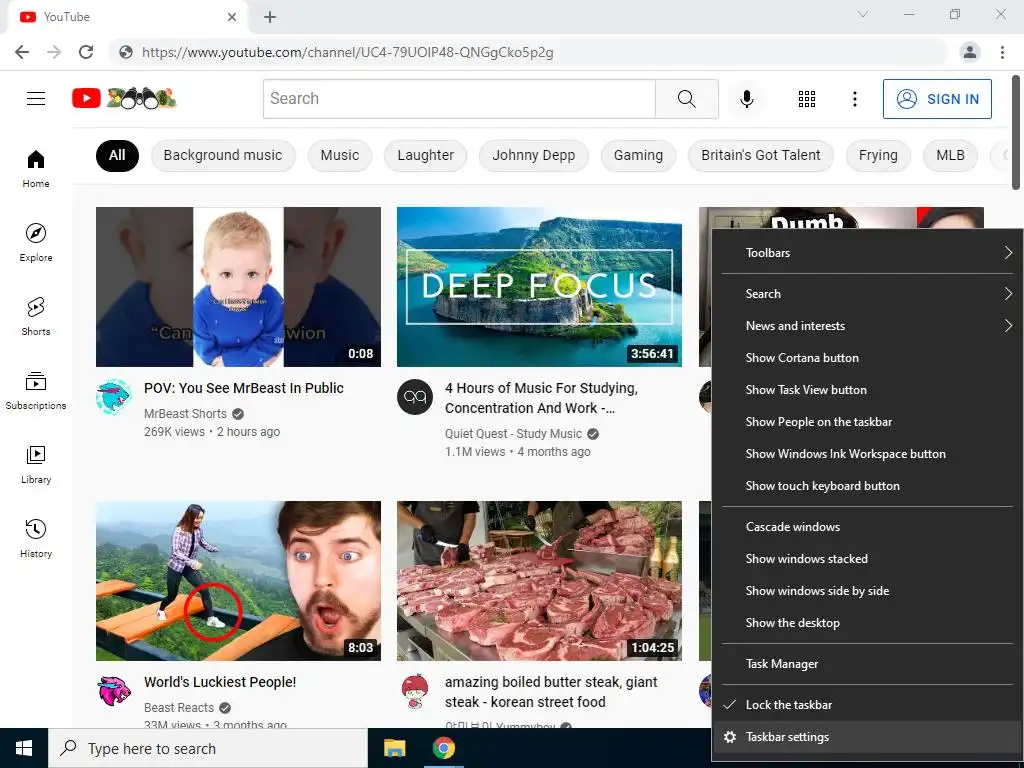Open World's Luckiest People! video title
Image resolution: width=1024 pixels, height=768 pixels.
coord(220,682)
